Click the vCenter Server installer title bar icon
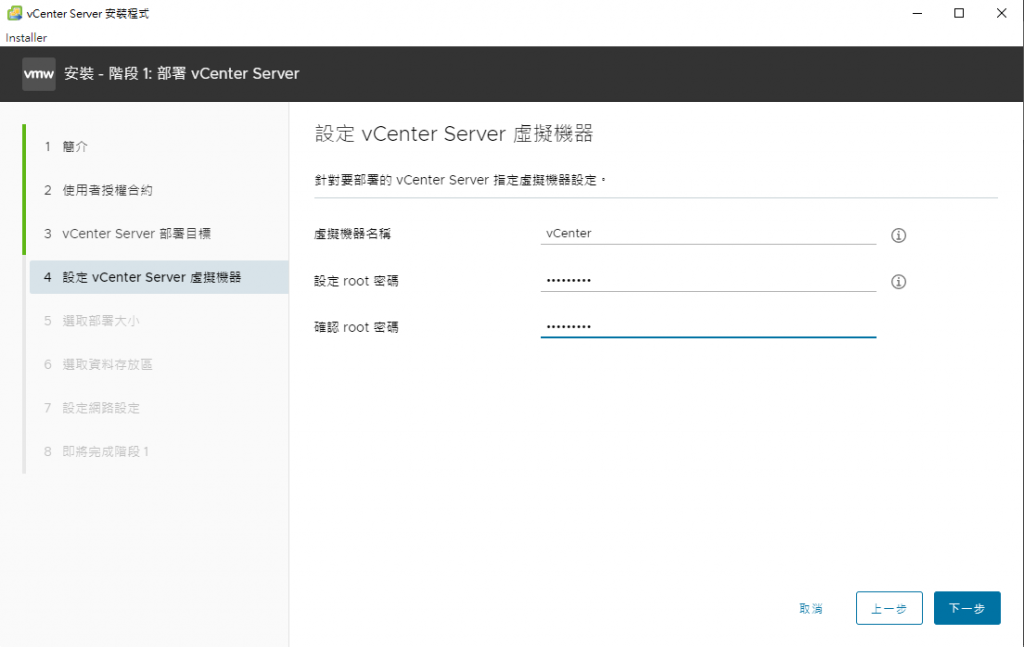 14,13
